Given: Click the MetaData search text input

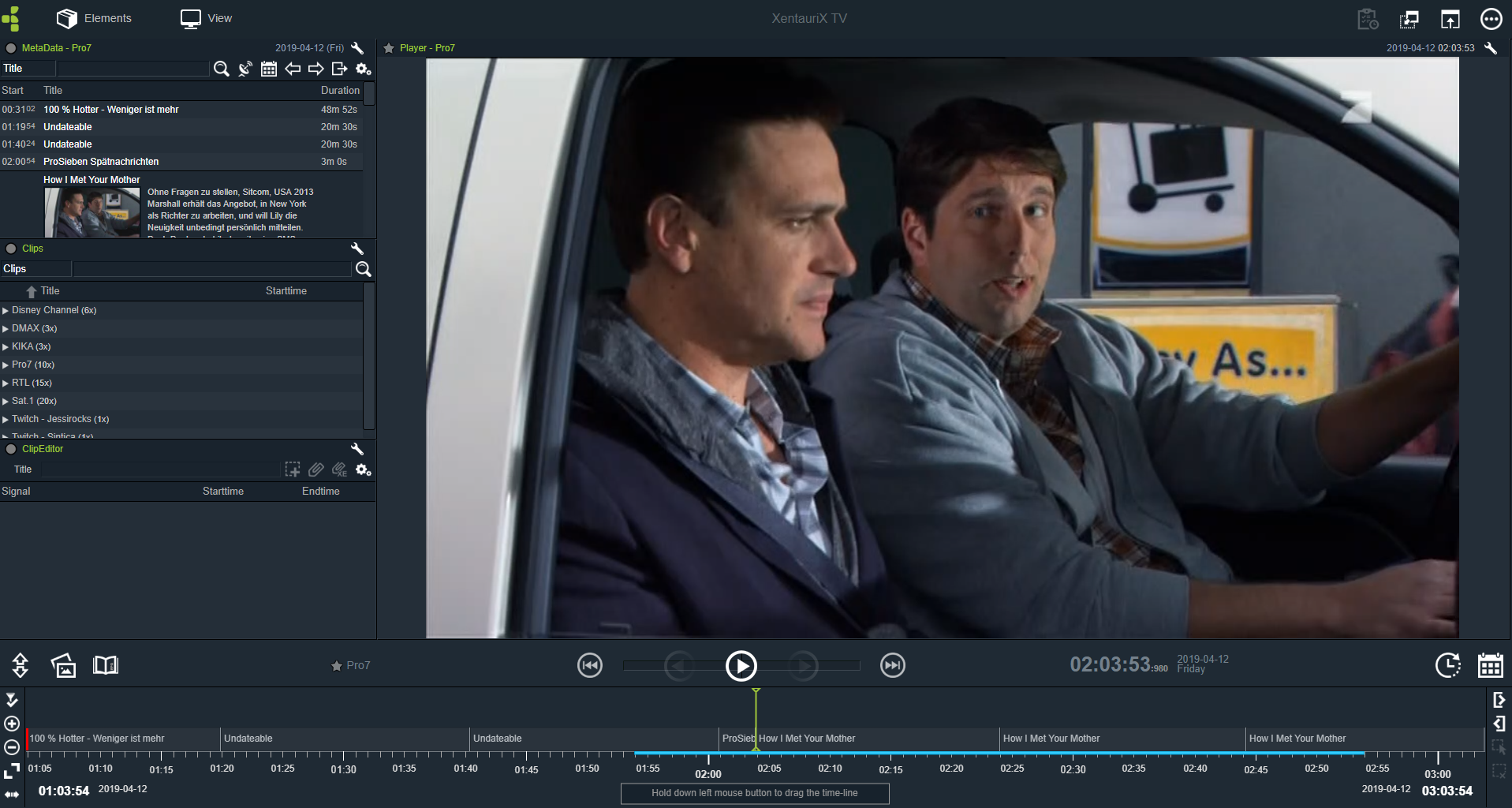Looking at the screenshot, I should click(x=133, y=69).
